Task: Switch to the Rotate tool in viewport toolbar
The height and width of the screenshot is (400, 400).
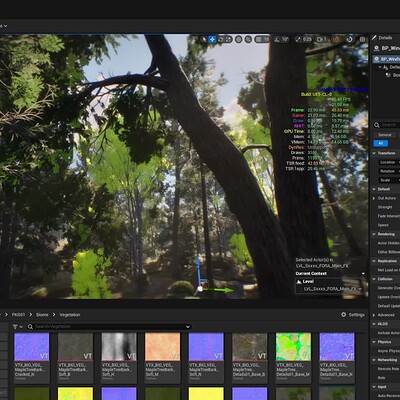Action: point(220,39)
